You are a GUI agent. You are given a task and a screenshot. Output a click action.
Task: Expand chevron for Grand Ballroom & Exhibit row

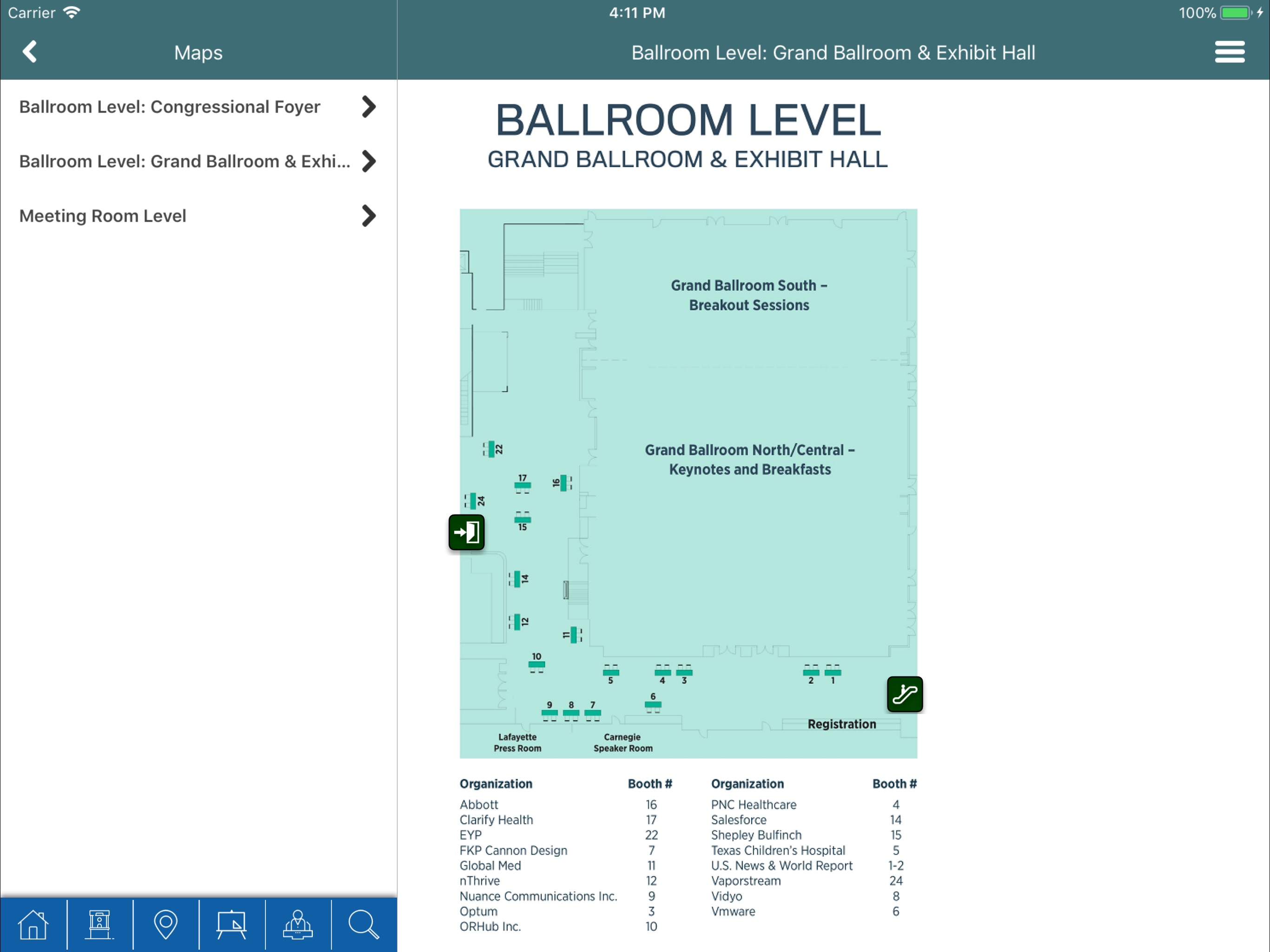point(369,161)
